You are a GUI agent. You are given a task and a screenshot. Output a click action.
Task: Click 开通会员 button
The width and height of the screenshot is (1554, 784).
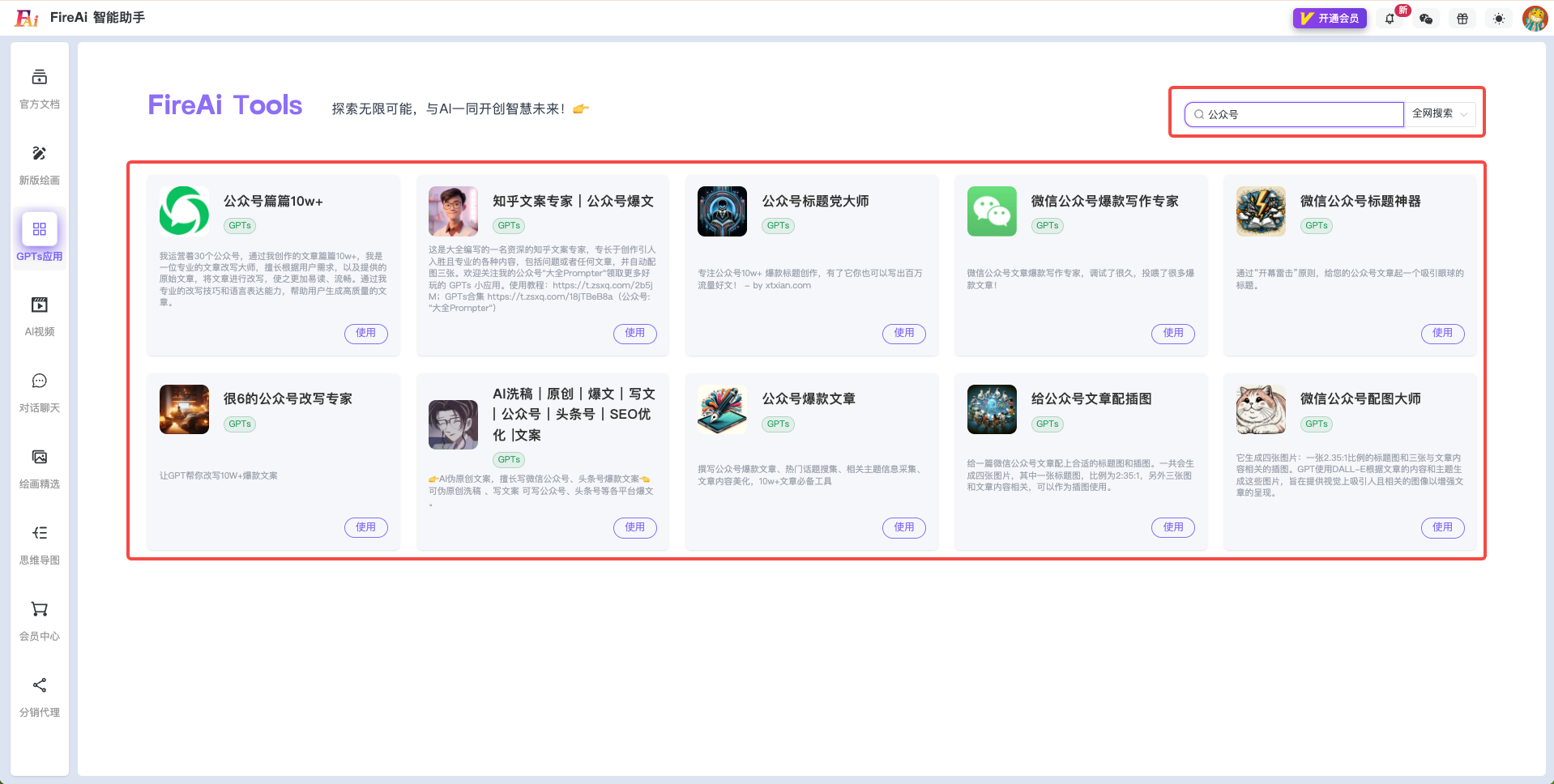(x=1330, y=18)
